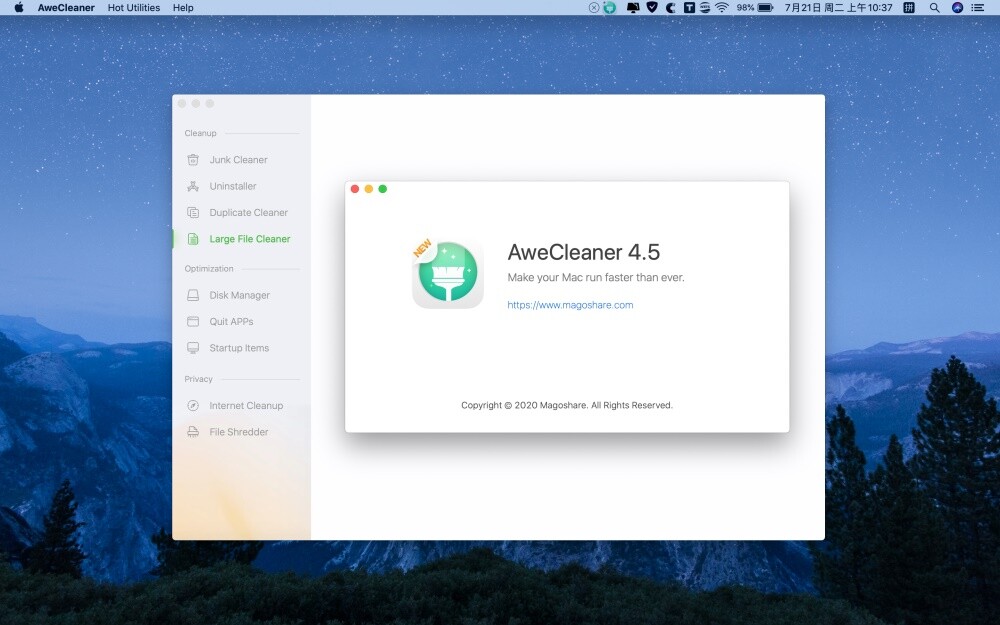Click the Optimization section header
The height and width of the screenshot is (625, 1000).
click(x=209, y=268)
